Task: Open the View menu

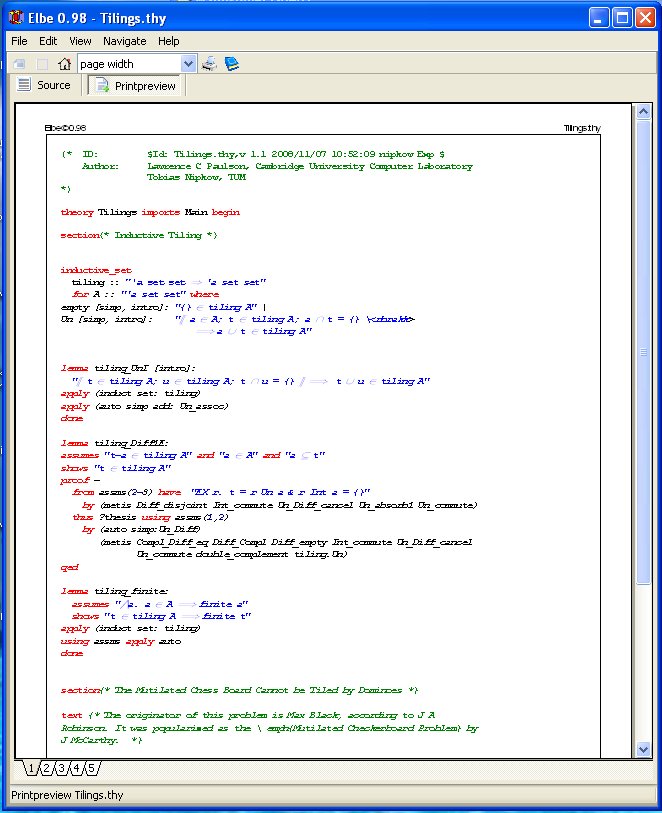Action: (80, 41)
